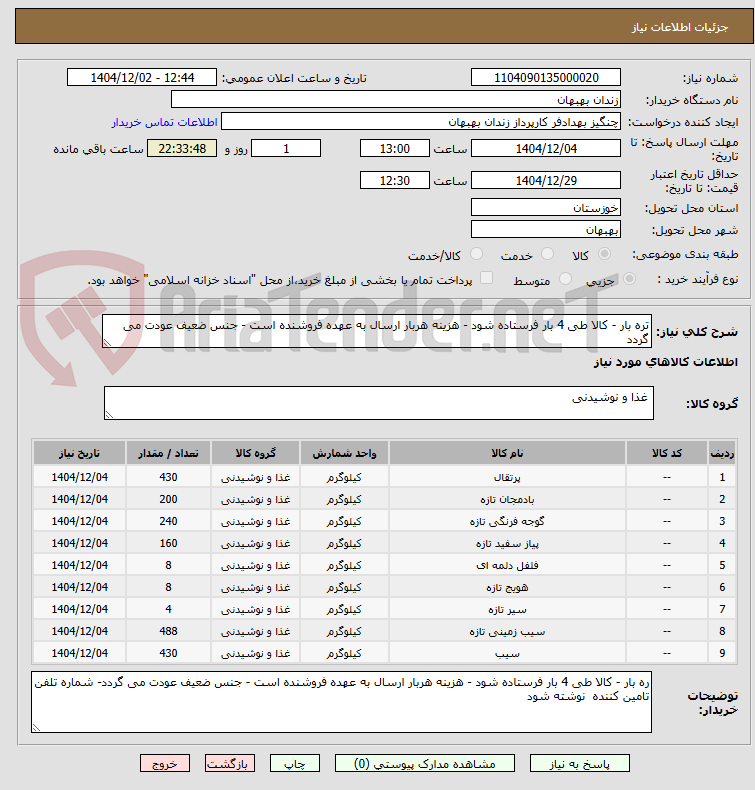Select the پیاز سفید تازه item cell

507,544
